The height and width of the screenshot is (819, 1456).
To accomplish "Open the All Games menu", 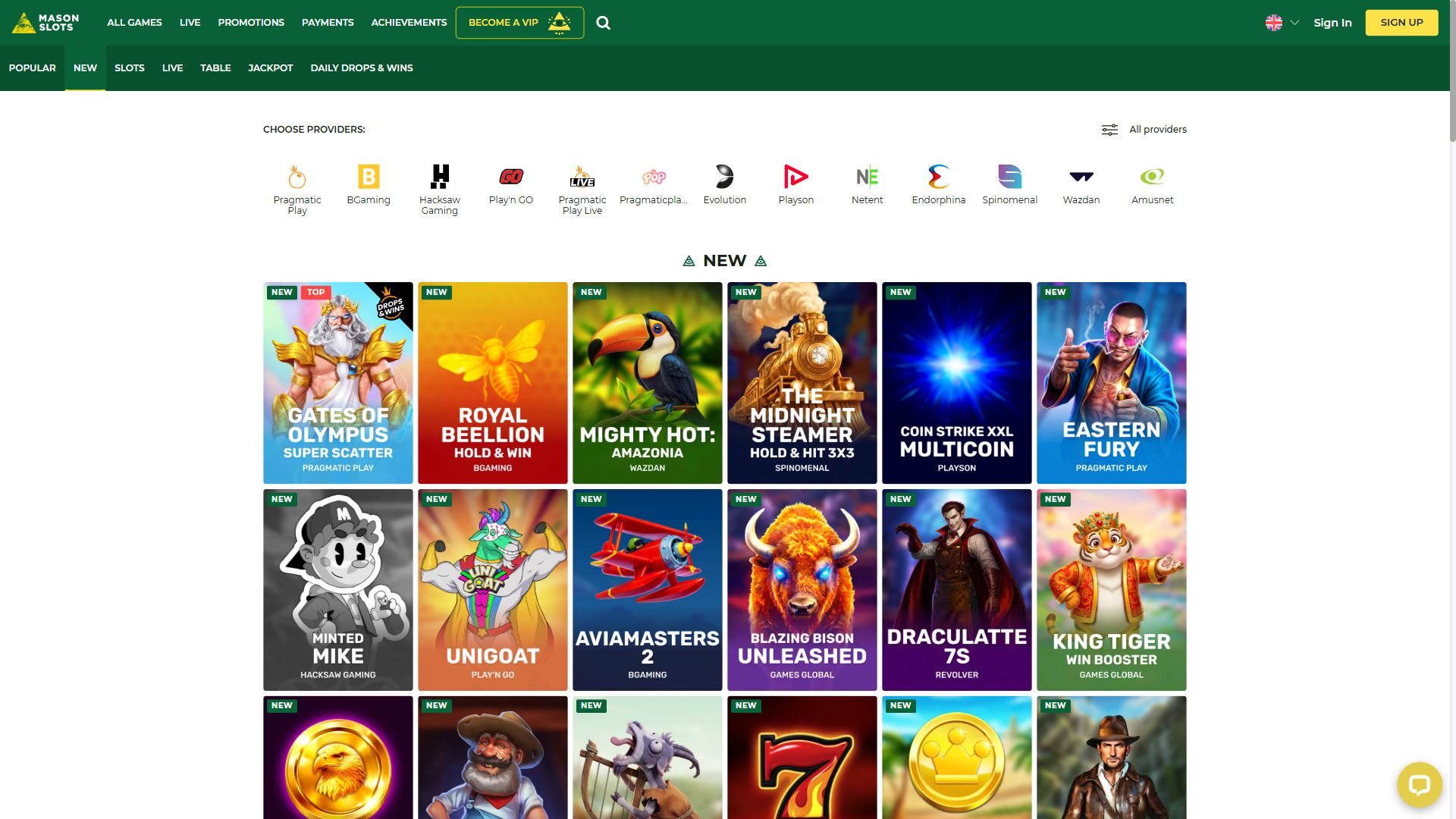I will pos(134,23).
